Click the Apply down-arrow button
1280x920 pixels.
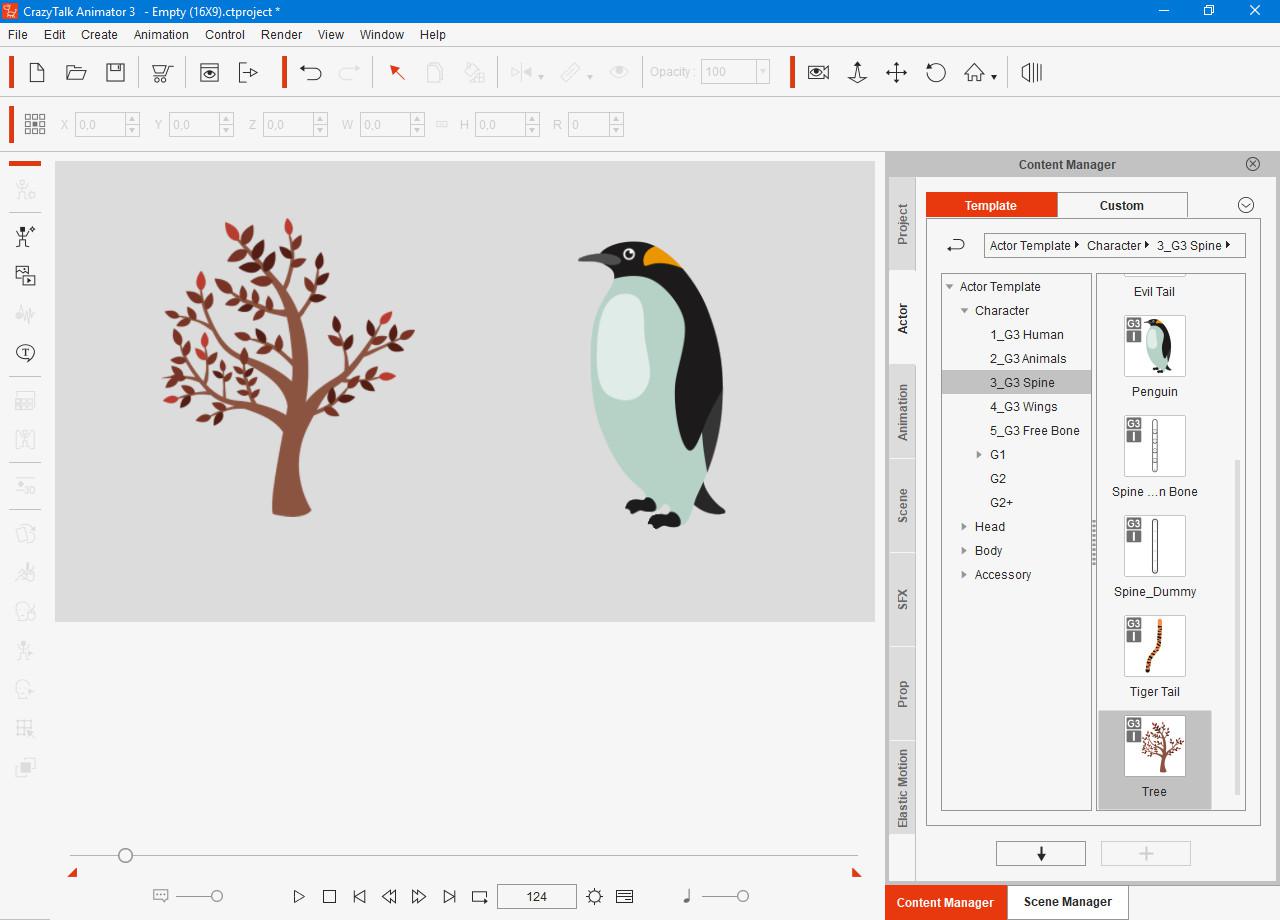coord(1040,853)
